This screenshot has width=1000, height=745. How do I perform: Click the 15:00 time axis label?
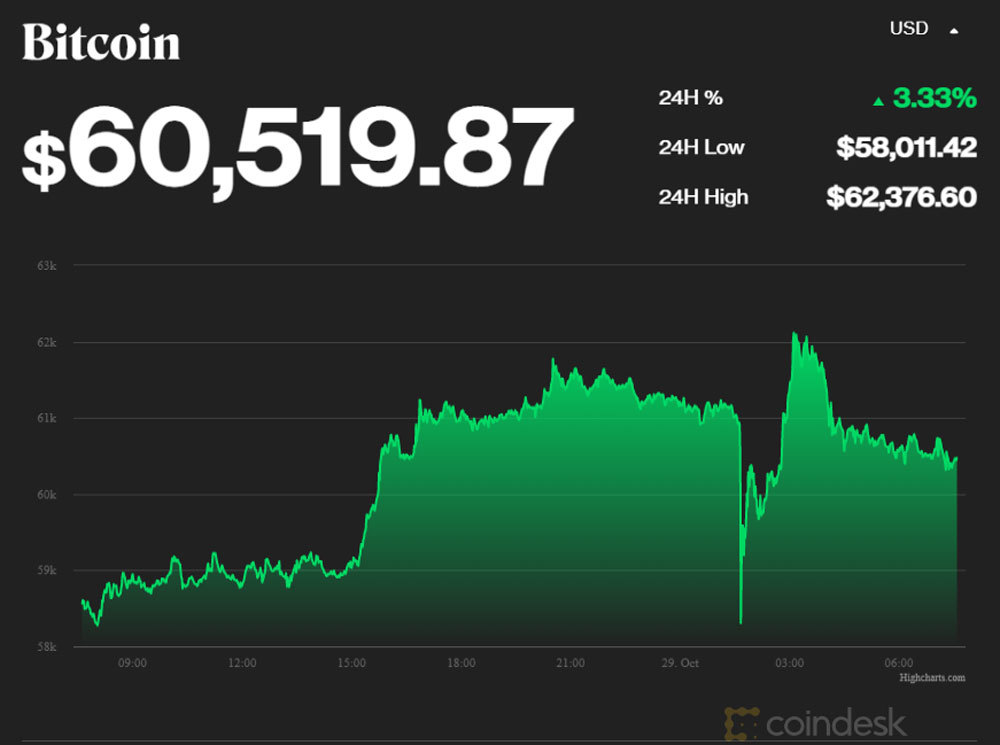(x=352, y=662)
